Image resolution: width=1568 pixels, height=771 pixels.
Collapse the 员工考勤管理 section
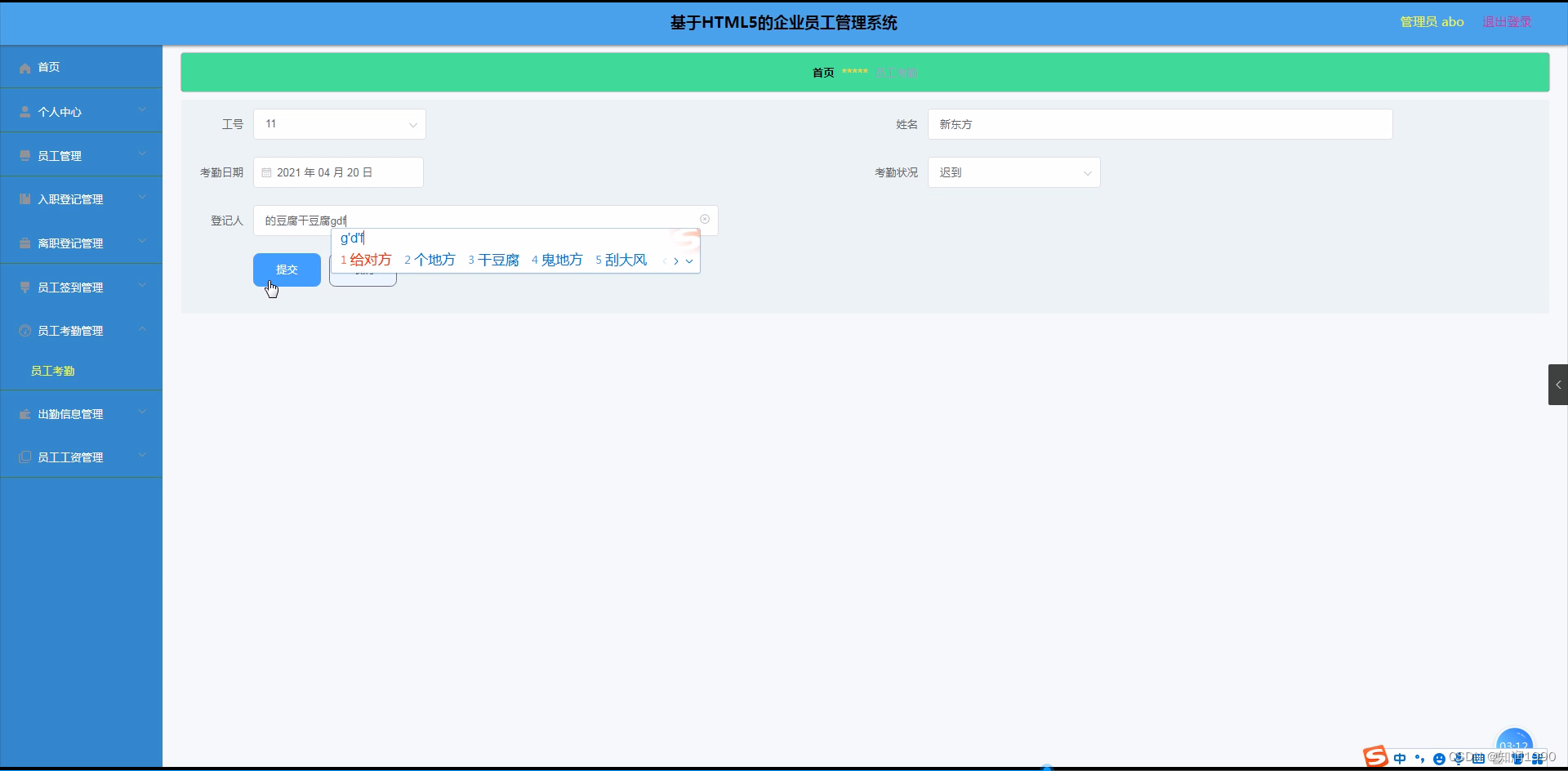(141, 329)
